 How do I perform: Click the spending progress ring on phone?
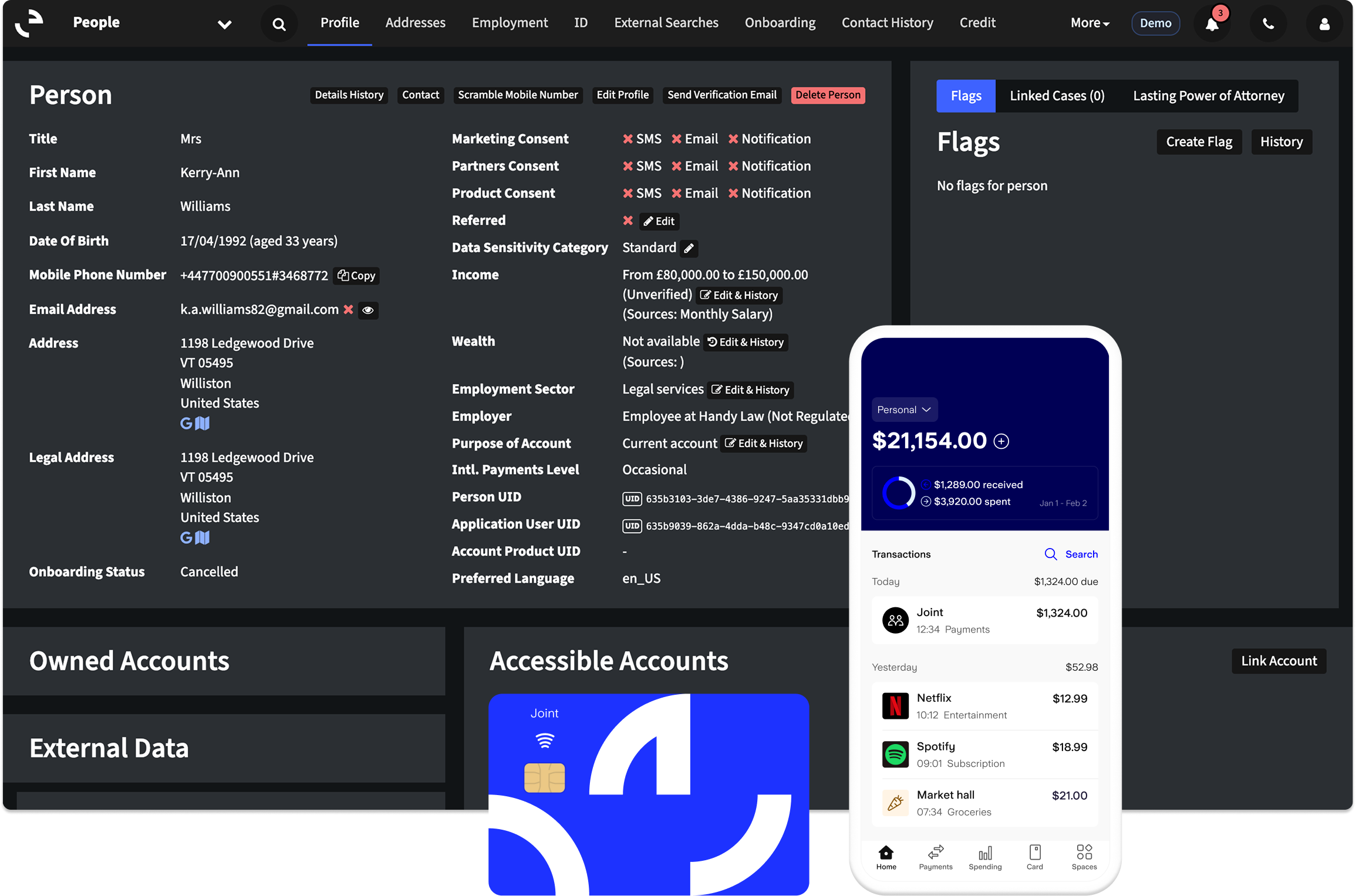coord(898,493)
